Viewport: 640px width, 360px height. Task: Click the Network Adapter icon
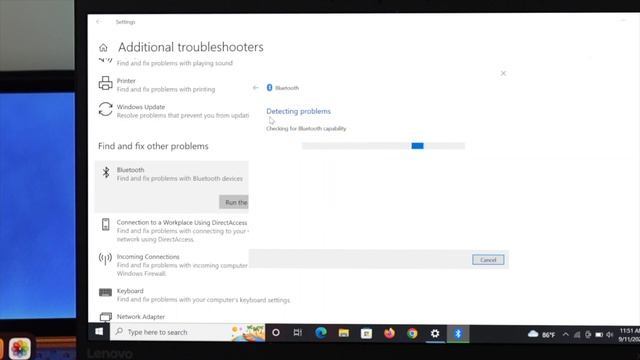pos(105,317)
